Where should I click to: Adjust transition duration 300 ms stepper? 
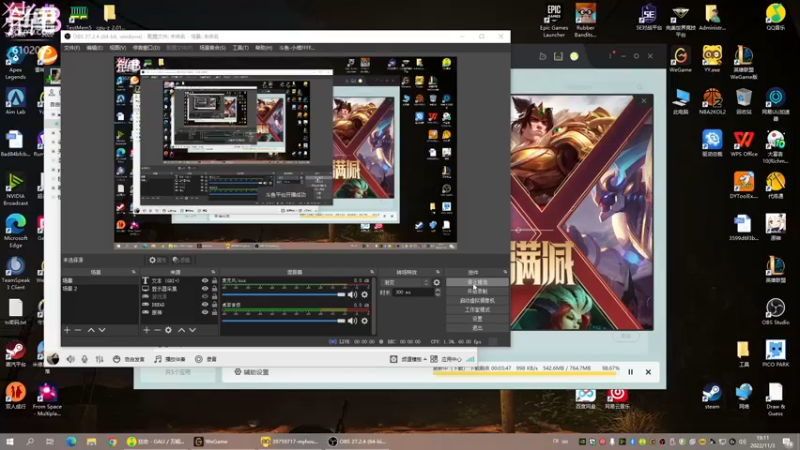pos(438,292)
